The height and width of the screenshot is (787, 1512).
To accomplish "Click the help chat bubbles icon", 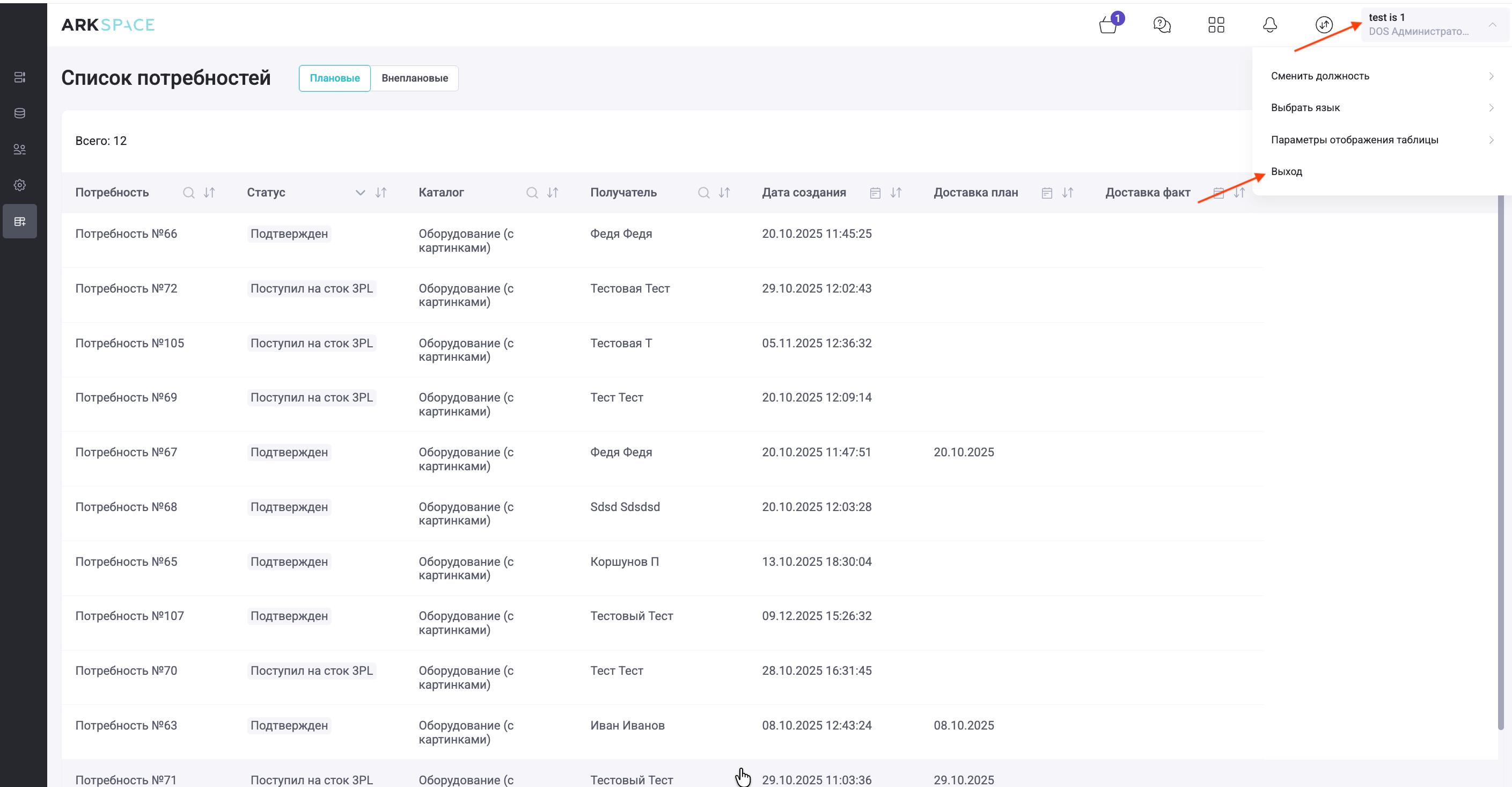I will [x=1162, y=25].
